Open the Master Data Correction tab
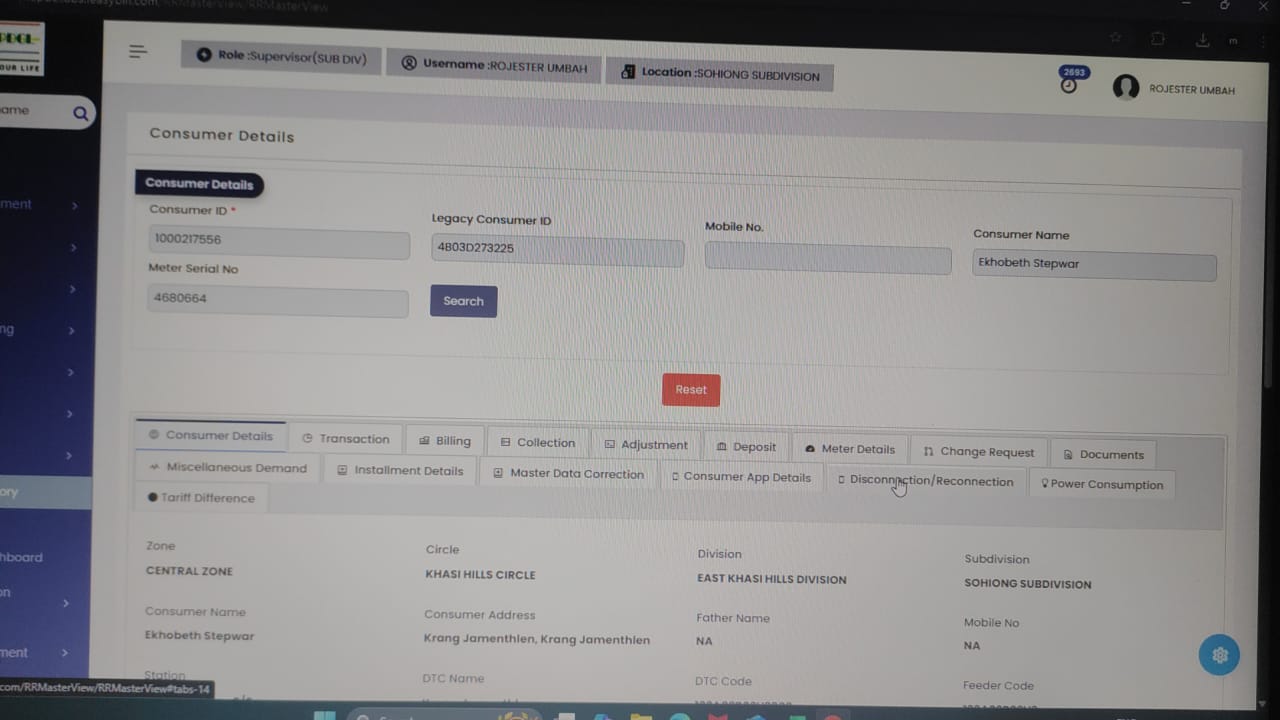This screenshot has height=720, width=1280. point(568,474)
